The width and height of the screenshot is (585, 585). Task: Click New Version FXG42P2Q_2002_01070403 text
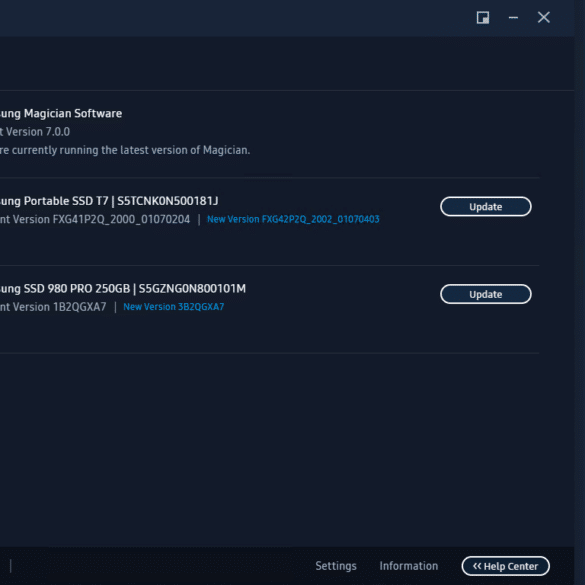point(293,219)
